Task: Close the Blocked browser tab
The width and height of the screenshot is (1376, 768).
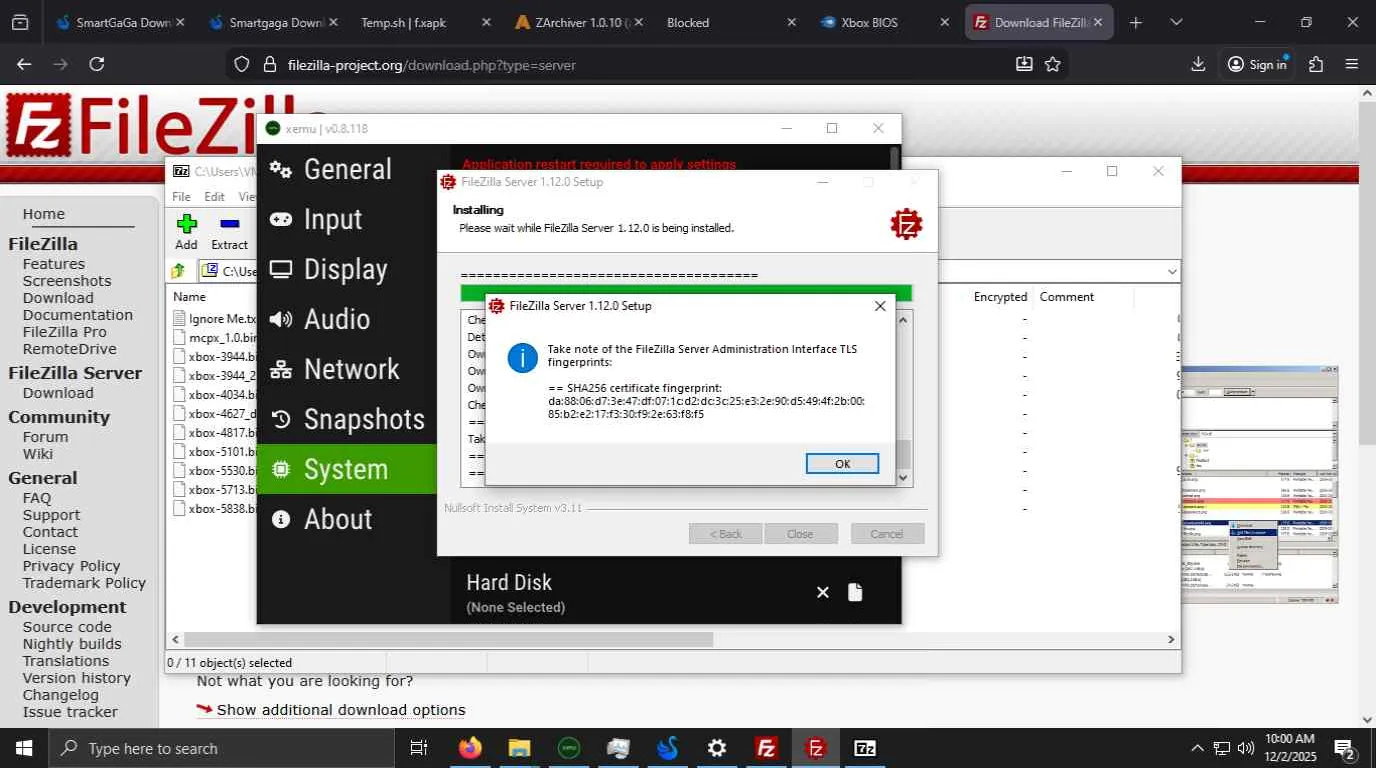Action: (791, 22)
